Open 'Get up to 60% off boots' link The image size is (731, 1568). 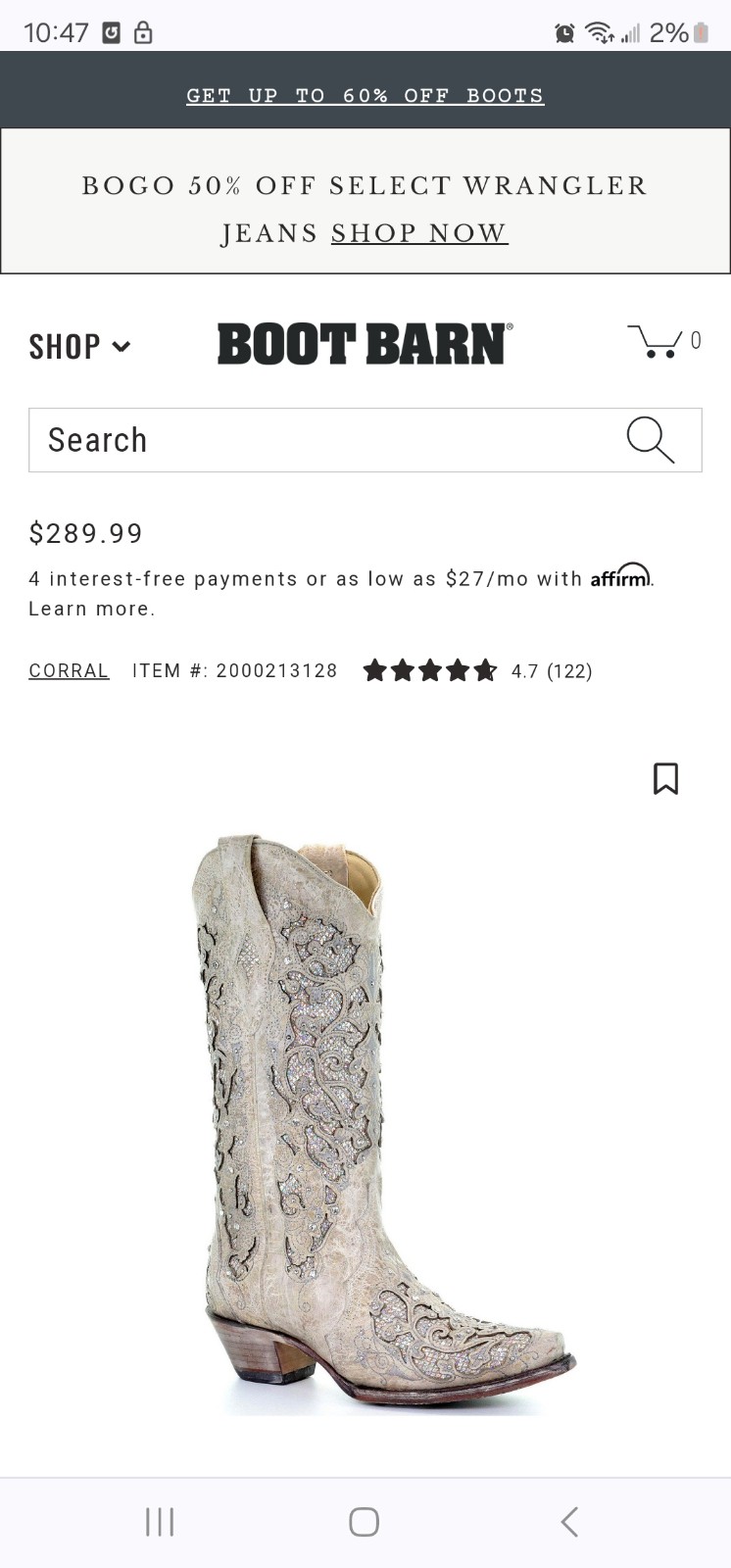pyautogui.click(x=365, y=96)
